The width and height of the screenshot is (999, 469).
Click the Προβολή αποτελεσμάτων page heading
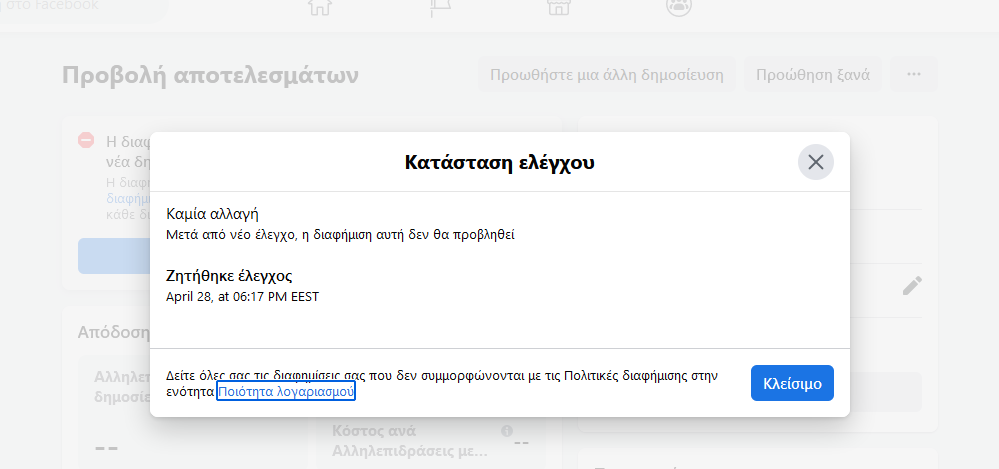(x=210, y=75)
